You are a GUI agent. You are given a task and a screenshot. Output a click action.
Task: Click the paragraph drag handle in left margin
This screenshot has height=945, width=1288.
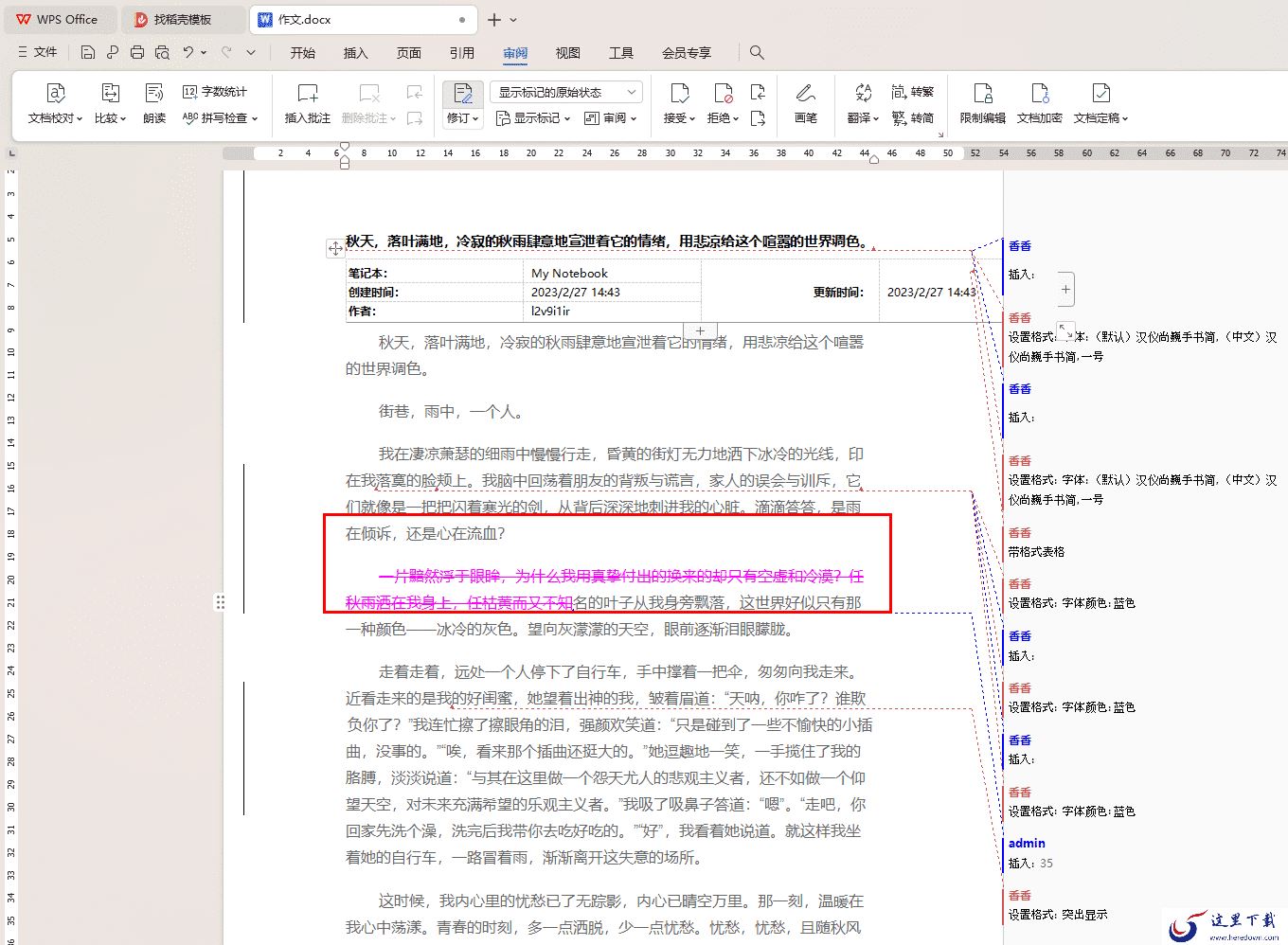220,601
